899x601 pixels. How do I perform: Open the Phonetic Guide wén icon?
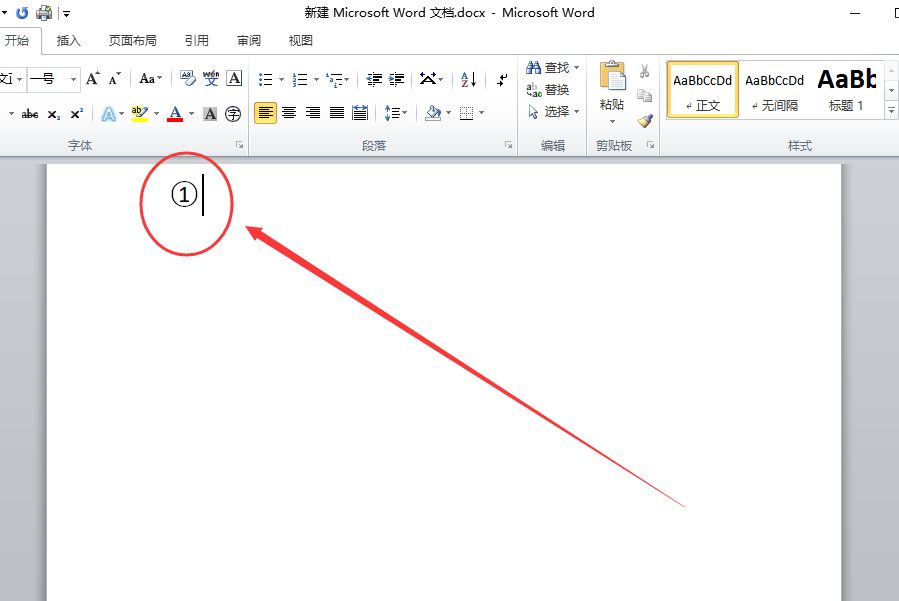[211, 79]
